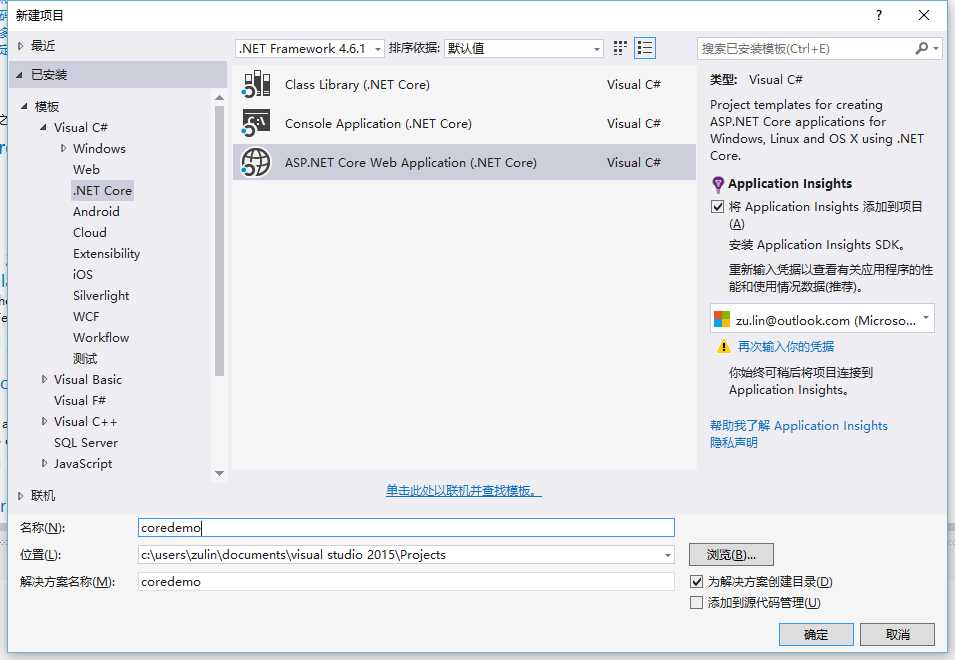
Task: Select the SQL Server tree item
Action: [86, 443]
